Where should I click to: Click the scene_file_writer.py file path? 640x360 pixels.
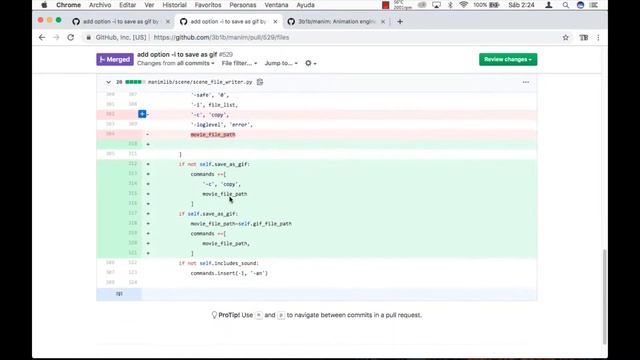coord(200,82)
